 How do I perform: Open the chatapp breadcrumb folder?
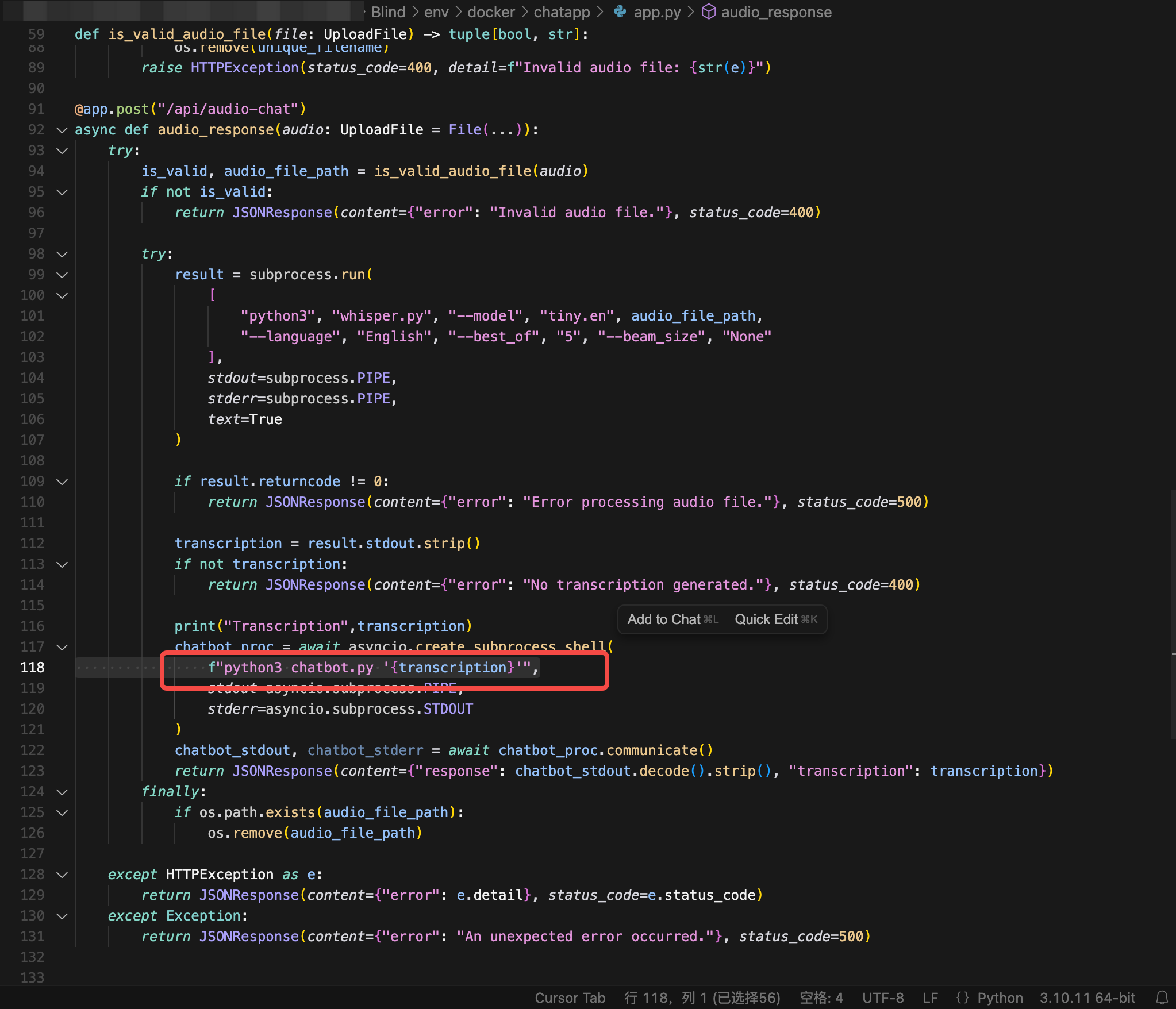click(x=562, y=11)
